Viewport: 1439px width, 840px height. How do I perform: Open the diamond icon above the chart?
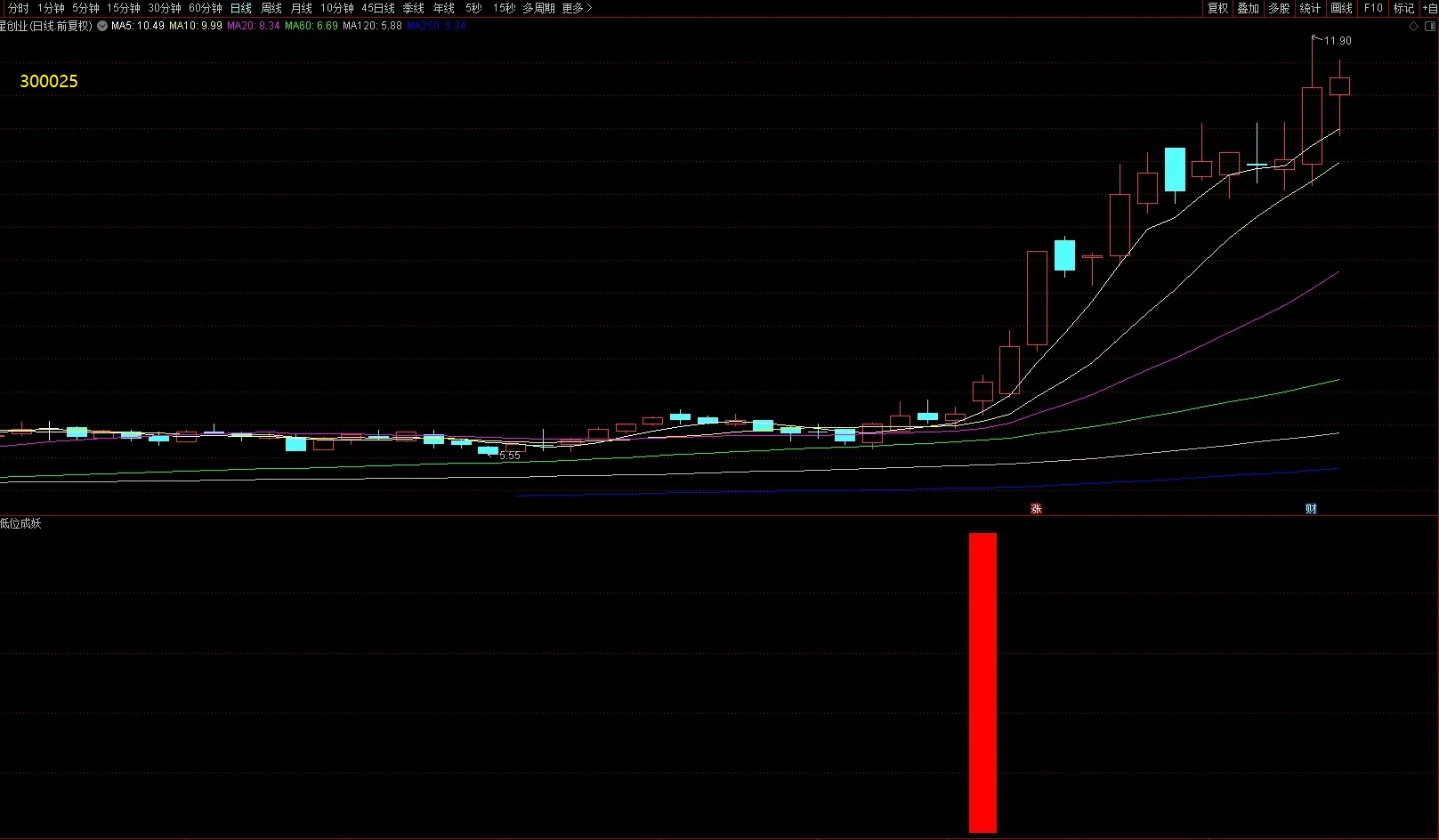click(1413, 27)
